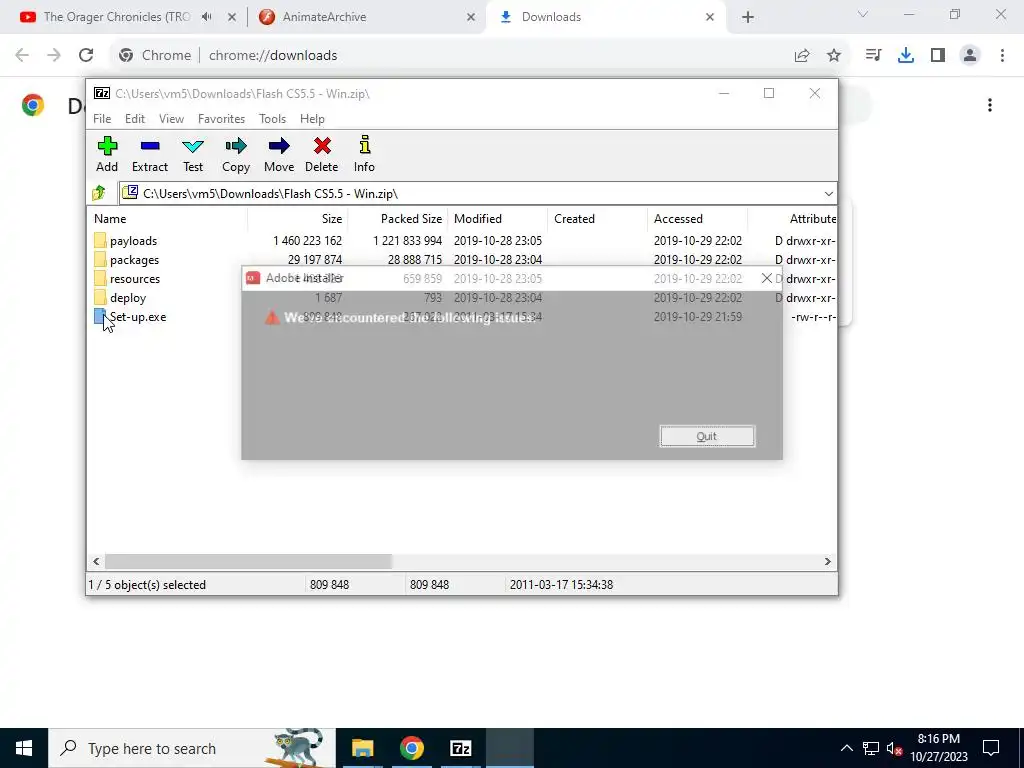Open the Tools menu
The image size is (1024, 768).
pyautogui.click(x=272, y=119)
